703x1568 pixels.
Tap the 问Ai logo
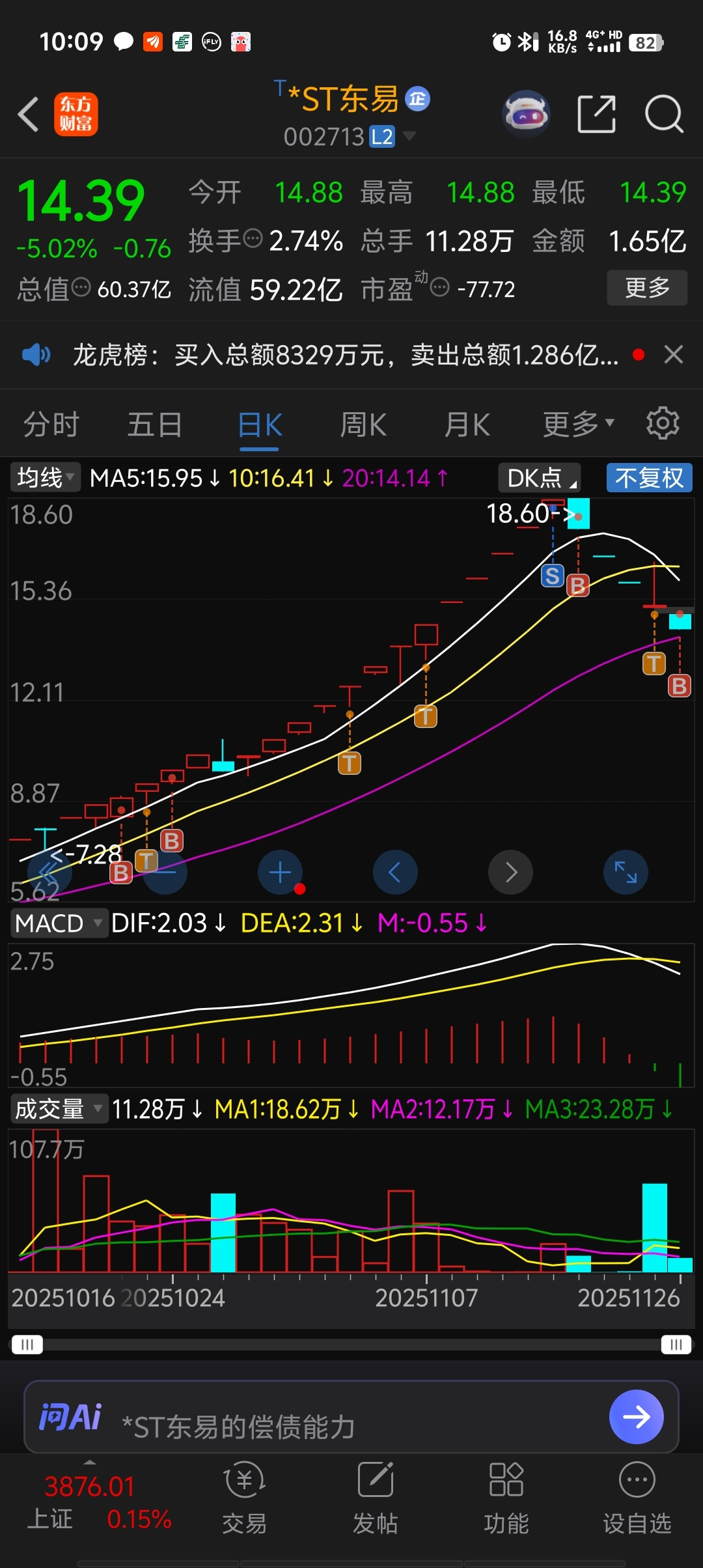(70, 1417)
